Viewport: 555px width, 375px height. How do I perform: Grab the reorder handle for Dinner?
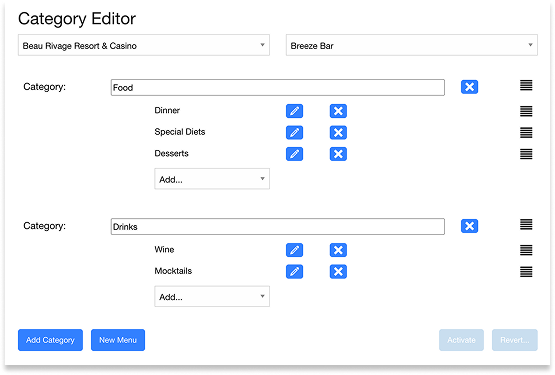526,111
